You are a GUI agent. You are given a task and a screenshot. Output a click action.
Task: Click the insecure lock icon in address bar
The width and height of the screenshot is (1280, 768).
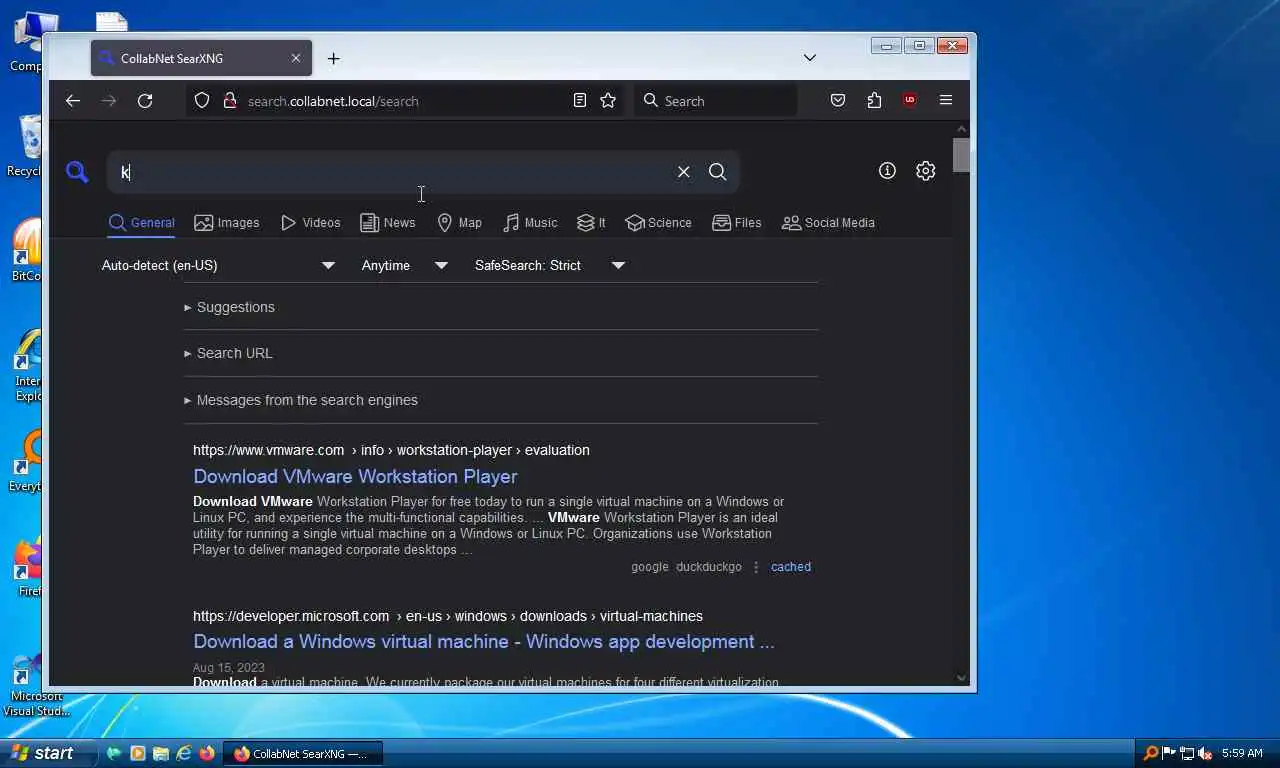point(229,101)
